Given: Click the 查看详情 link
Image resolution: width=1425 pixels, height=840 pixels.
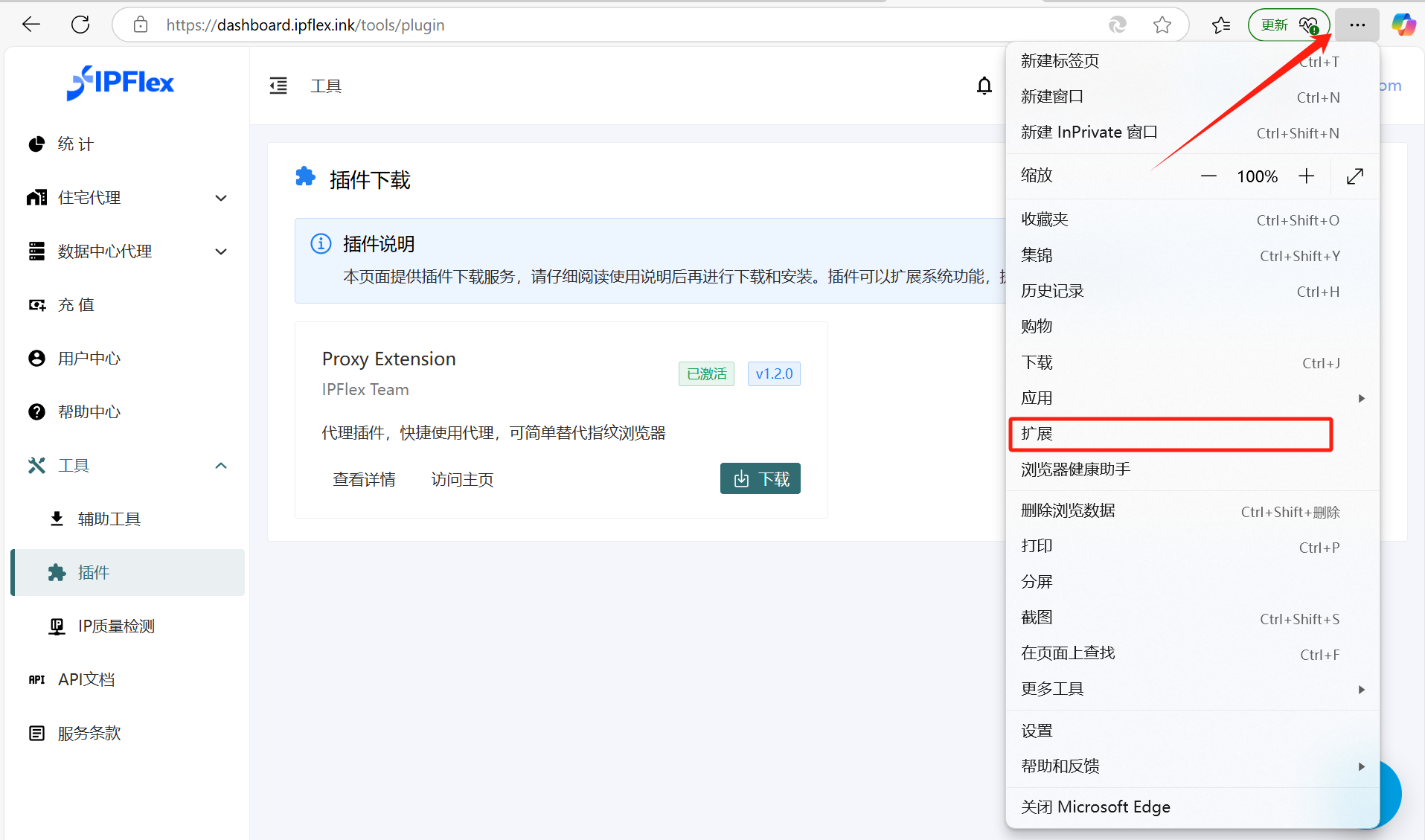Looking at the screenshot, I should [364, 480].
